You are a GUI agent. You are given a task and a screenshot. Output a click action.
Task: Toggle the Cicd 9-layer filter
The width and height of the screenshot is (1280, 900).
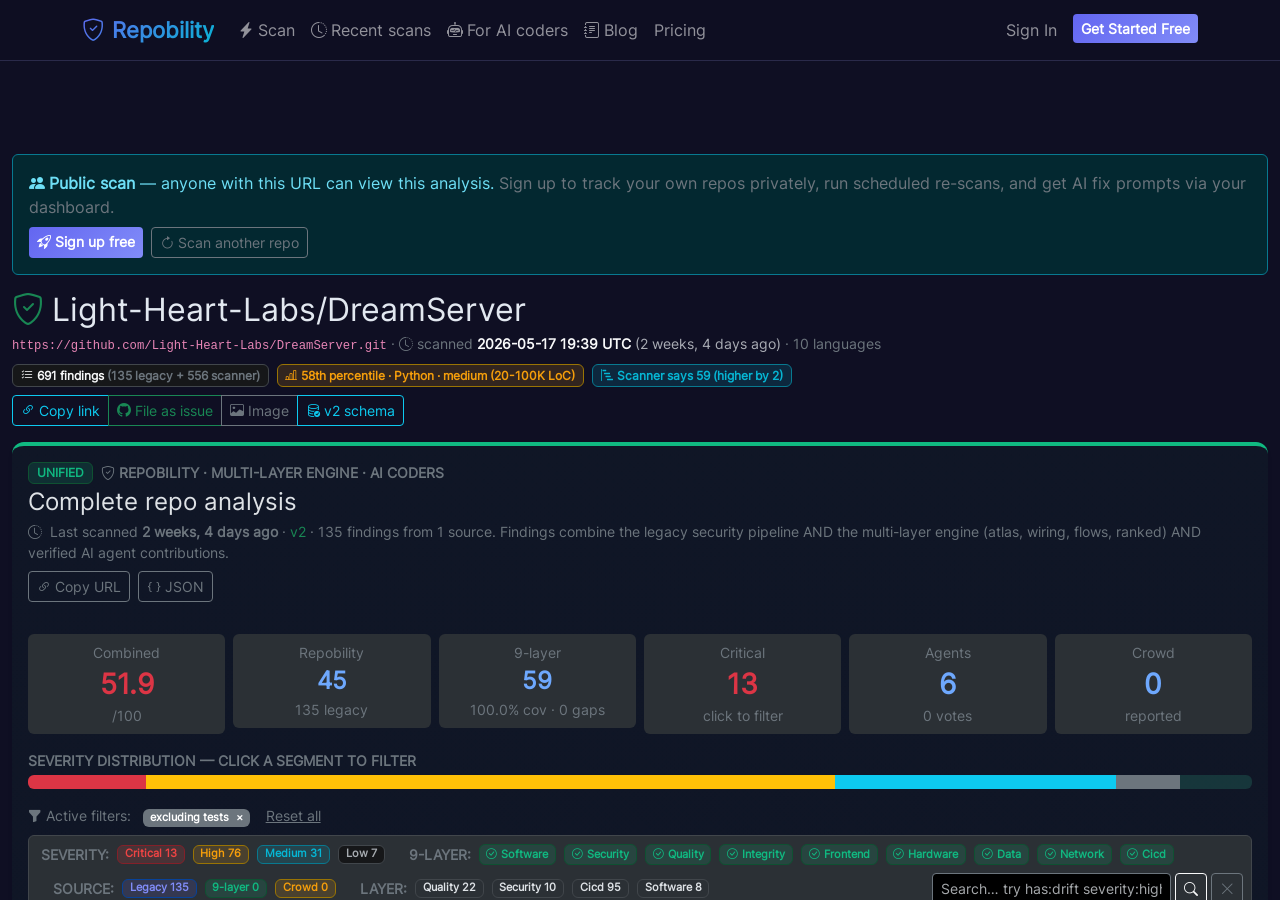coord(1146,854)
